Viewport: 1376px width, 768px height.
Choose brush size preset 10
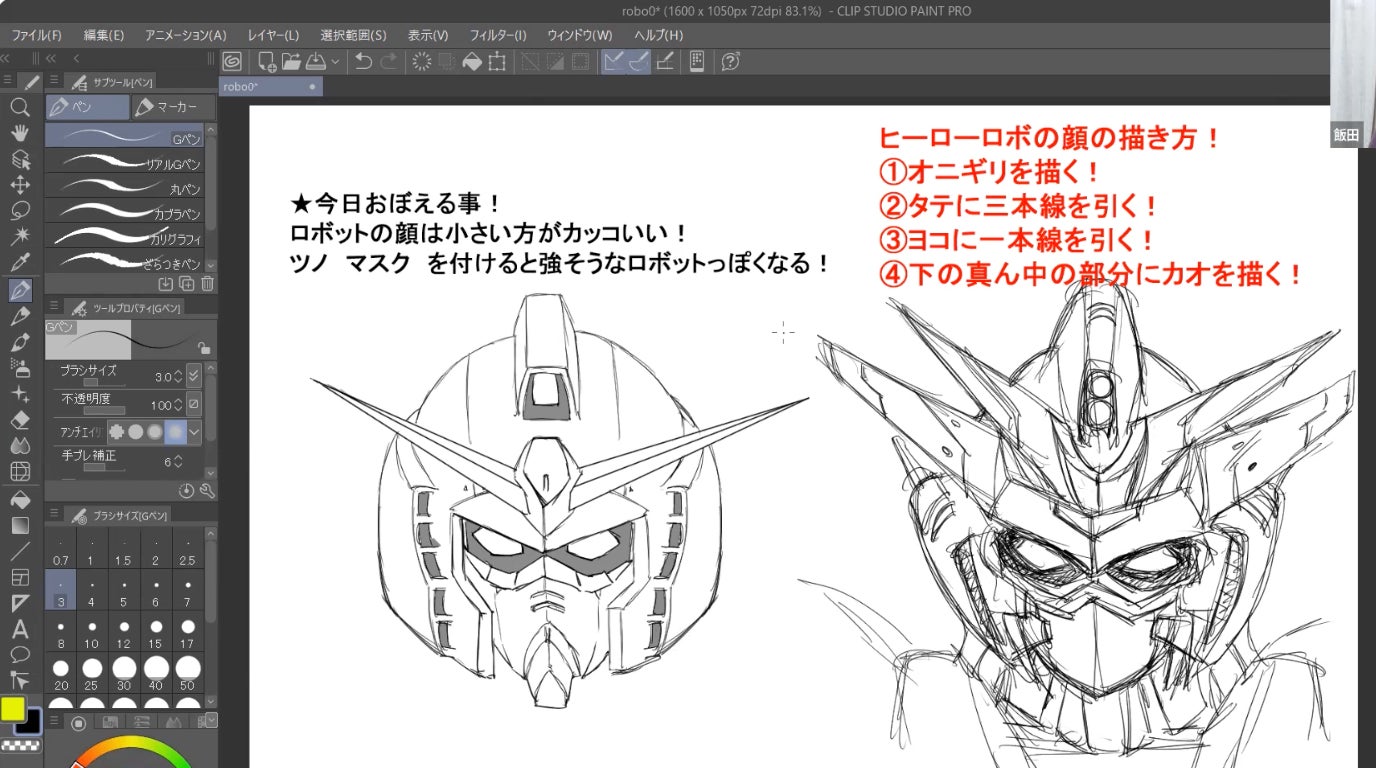point(92,634)
